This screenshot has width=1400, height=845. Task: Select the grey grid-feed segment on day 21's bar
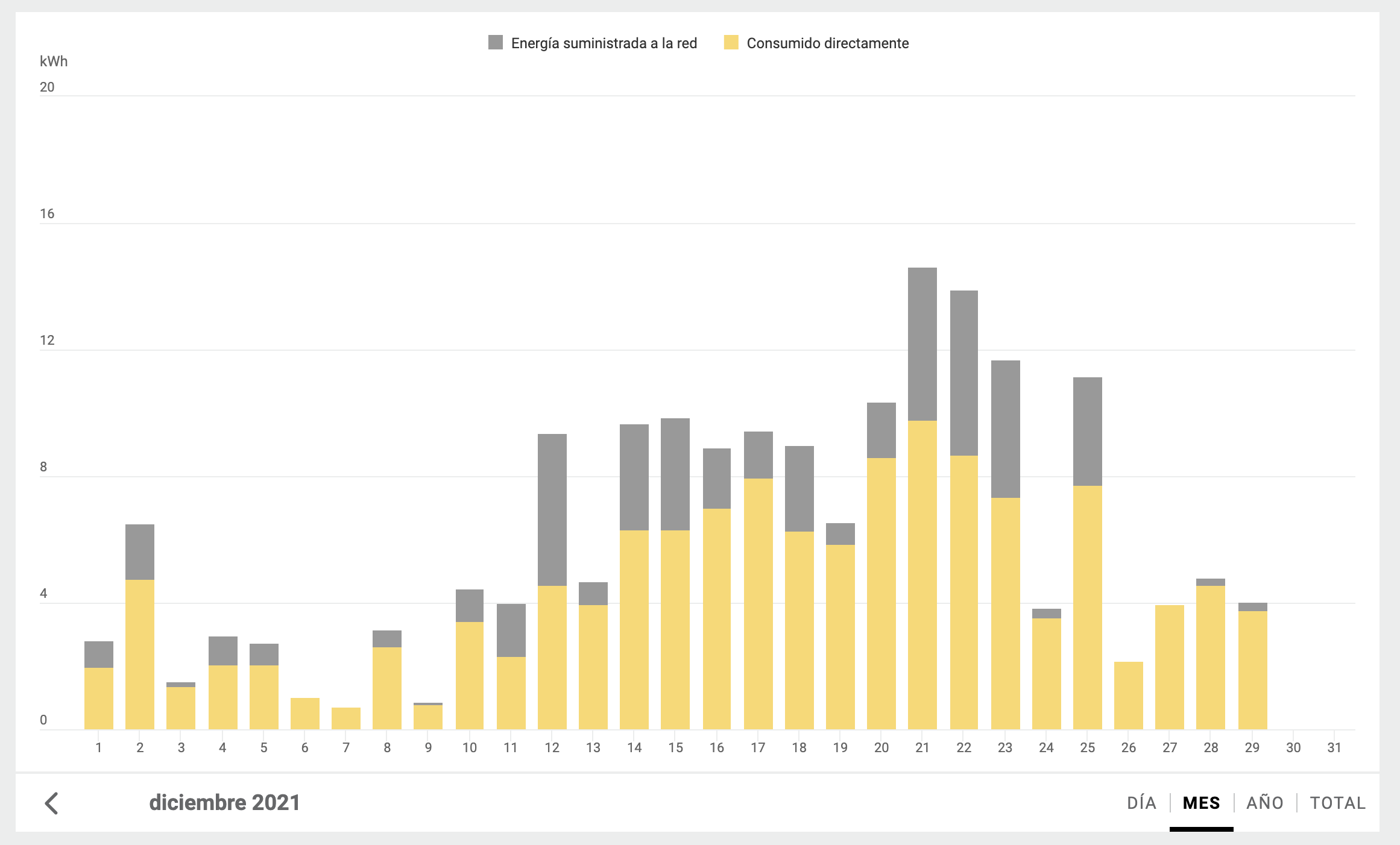(922, 344)
